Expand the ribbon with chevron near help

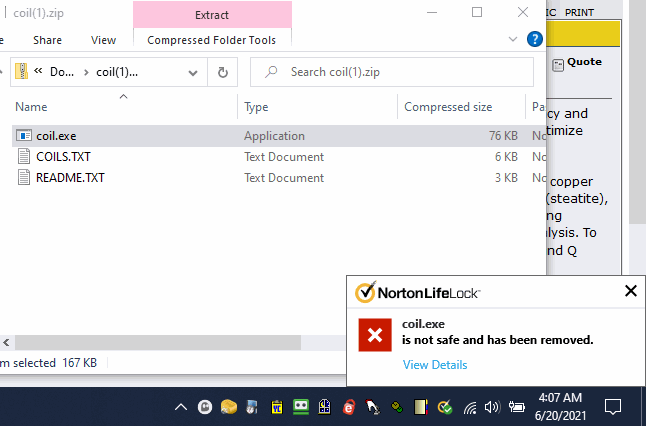[x=513, y=39]
